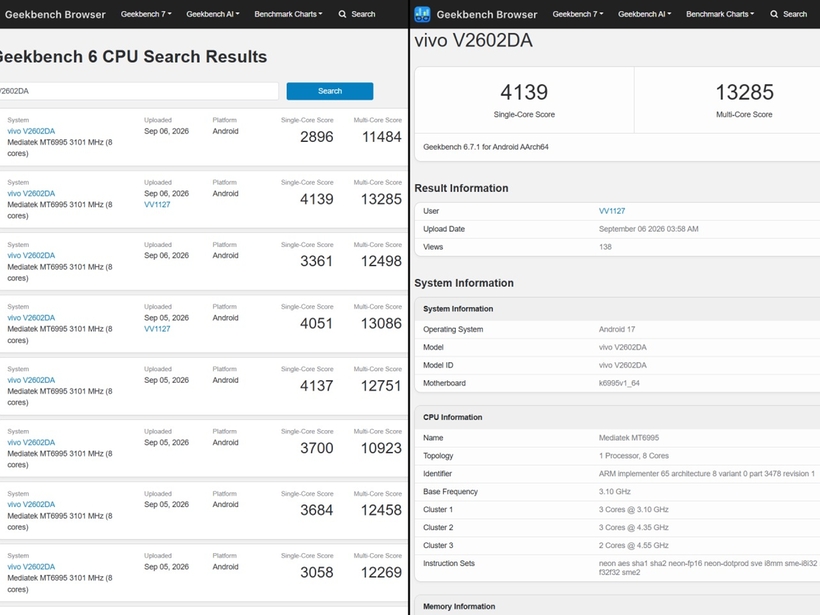Focus the V2602DA search input field

pyautogui.click(x=139, y=91)
